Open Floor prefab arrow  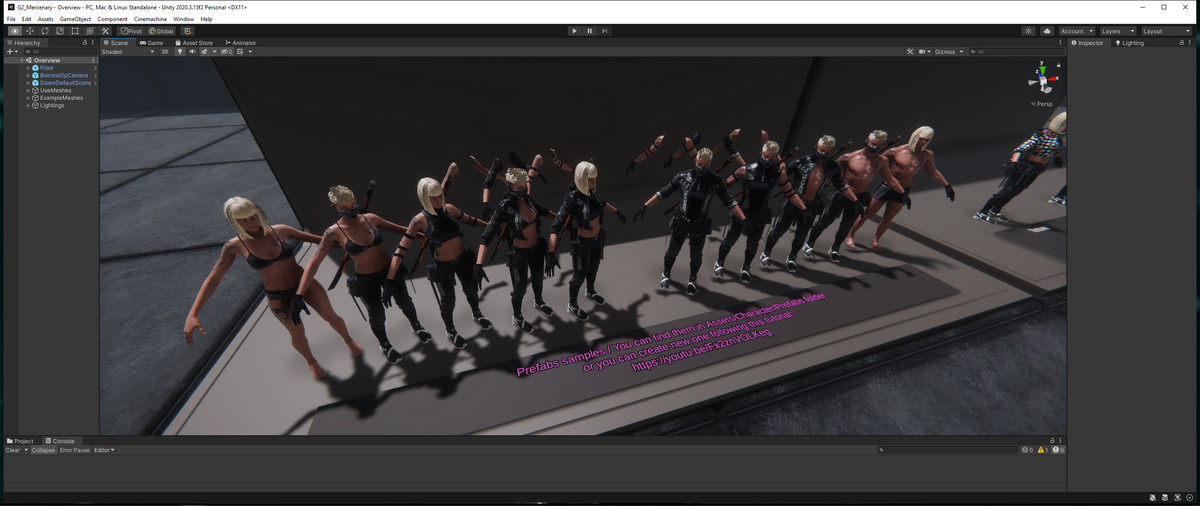coord(95,68)
